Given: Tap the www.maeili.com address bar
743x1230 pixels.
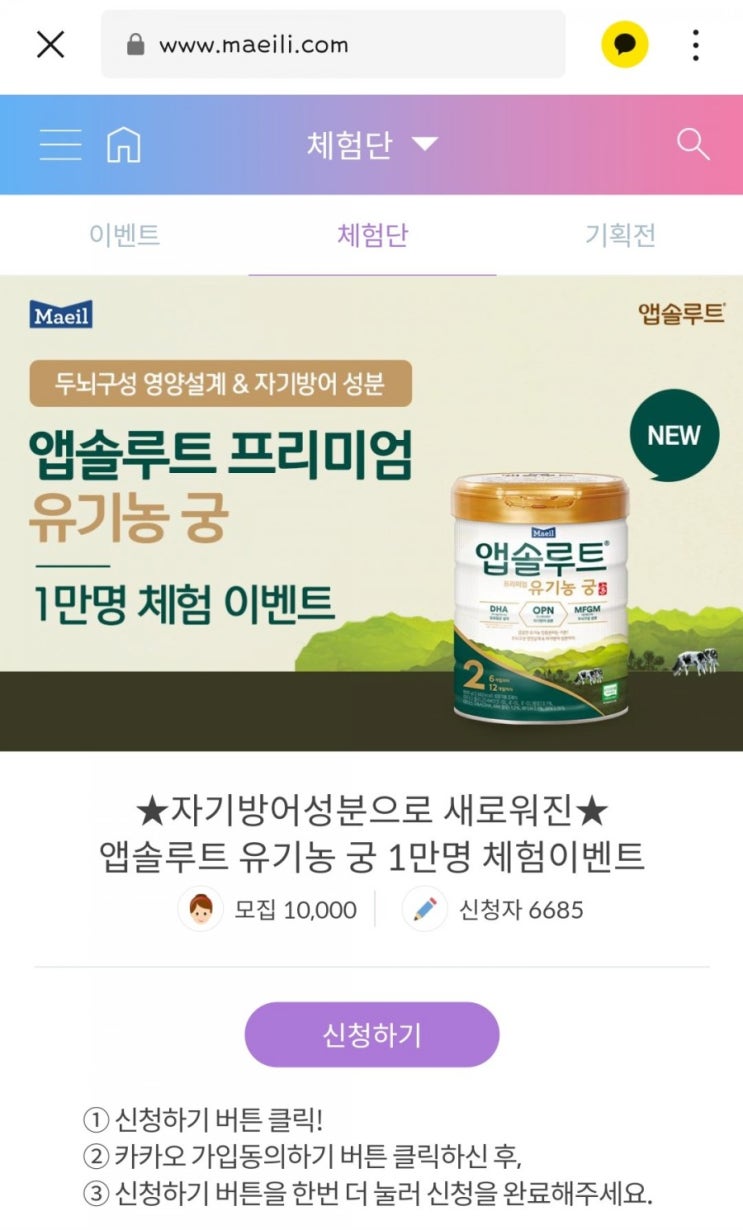Looking at the screenshot, I should 333,45.
